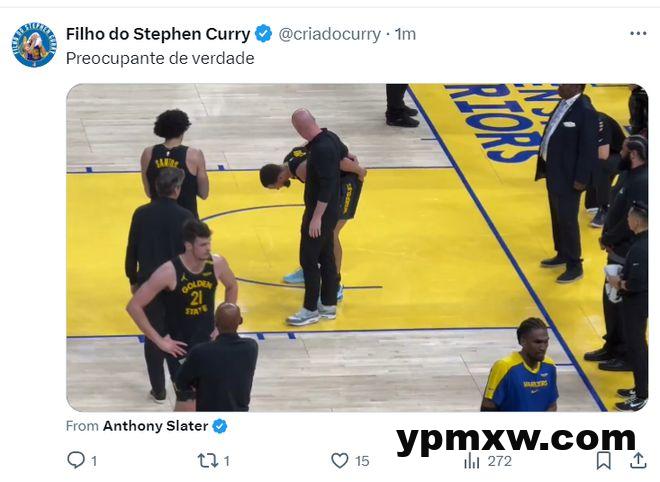
Task: Click the Anthony Slater source link
Action: pyautogui.click(x=155, y=426)
